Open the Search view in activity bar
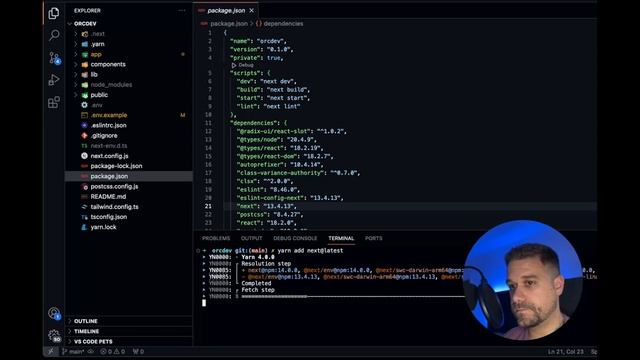640x360 pixels. (53, 36)
